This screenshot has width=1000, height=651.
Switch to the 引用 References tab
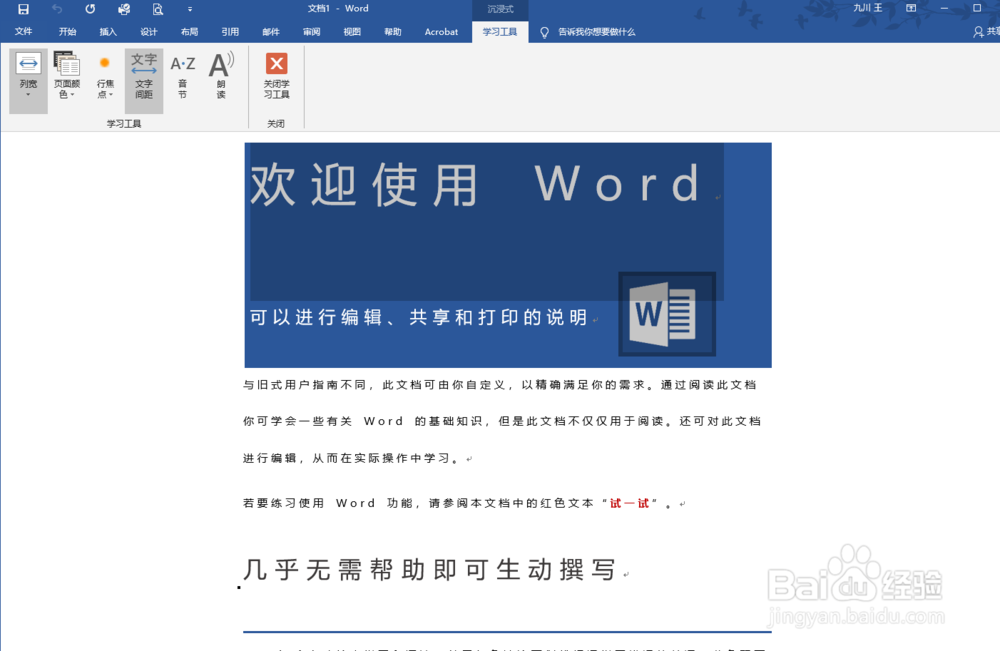tap(230, 31)
